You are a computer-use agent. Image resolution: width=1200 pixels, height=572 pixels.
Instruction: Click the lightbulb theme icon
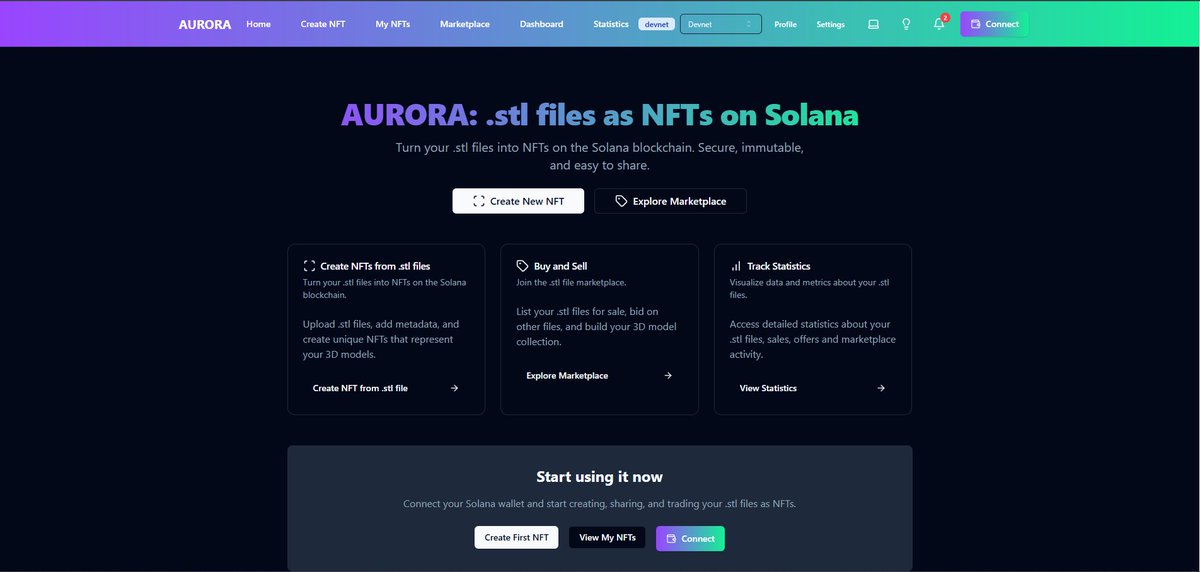(906, 24)
